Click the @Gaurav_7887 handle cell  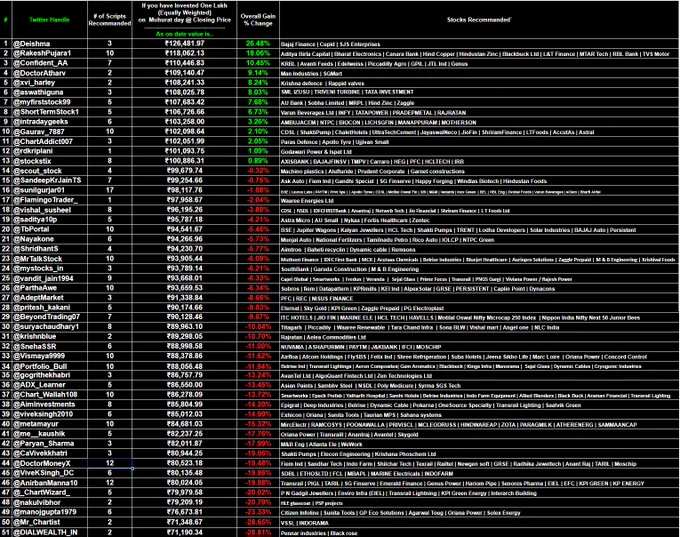tap(50, 131)
